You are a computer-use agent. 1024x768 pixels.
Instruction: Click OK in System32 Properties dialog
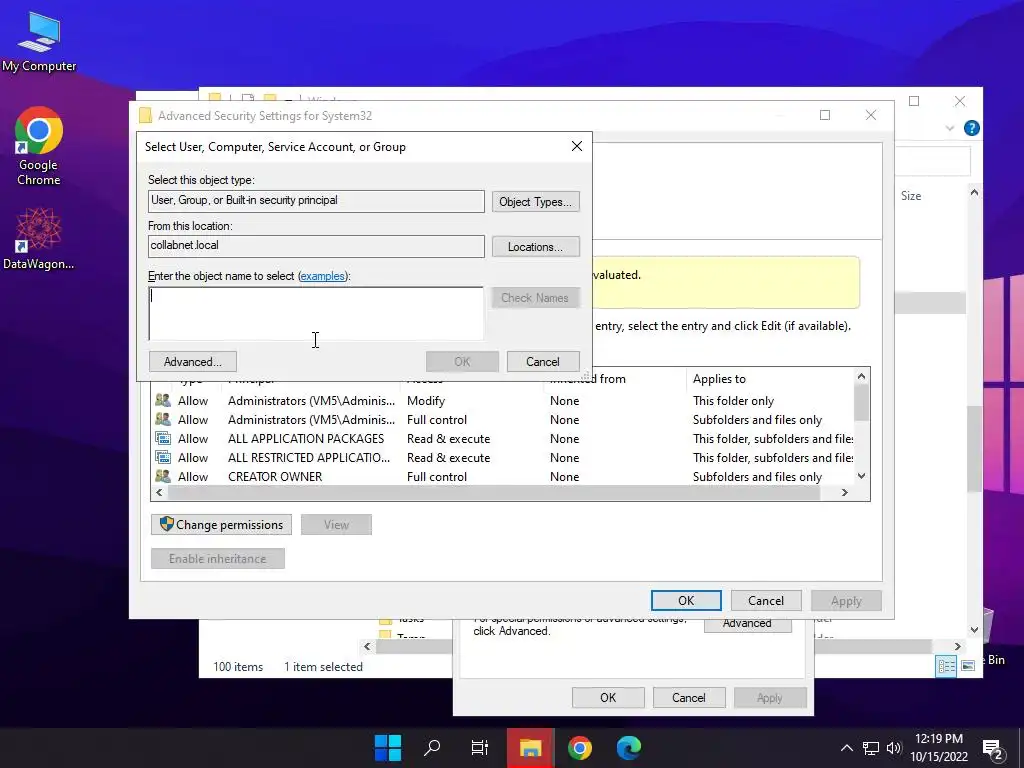[x=608, y=697]
